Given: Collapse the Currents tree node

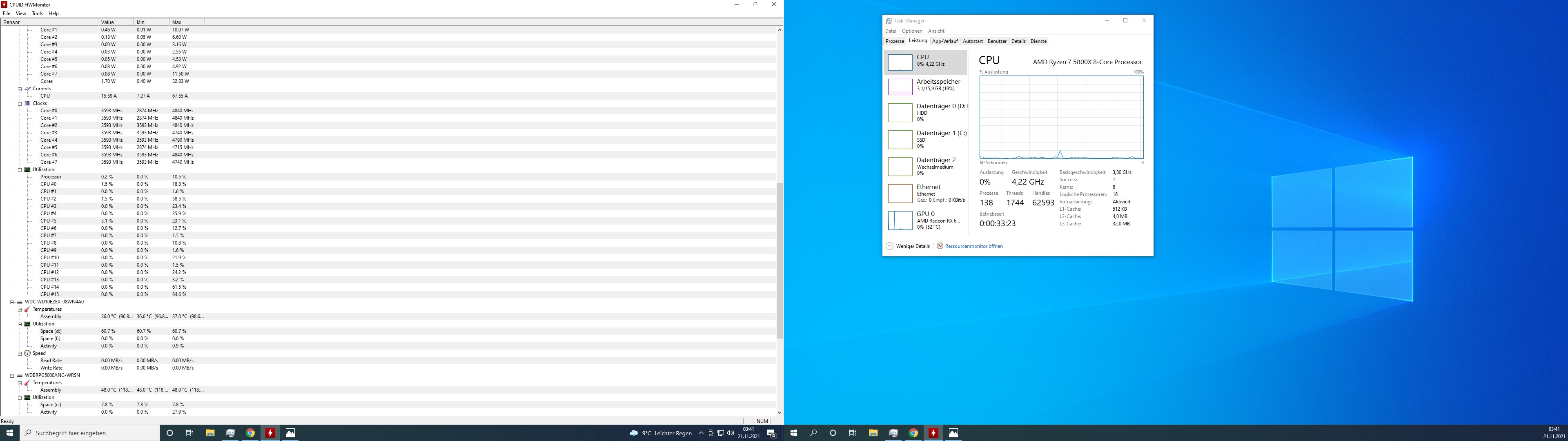Looking at the screenshot, I should click(20, 89).
